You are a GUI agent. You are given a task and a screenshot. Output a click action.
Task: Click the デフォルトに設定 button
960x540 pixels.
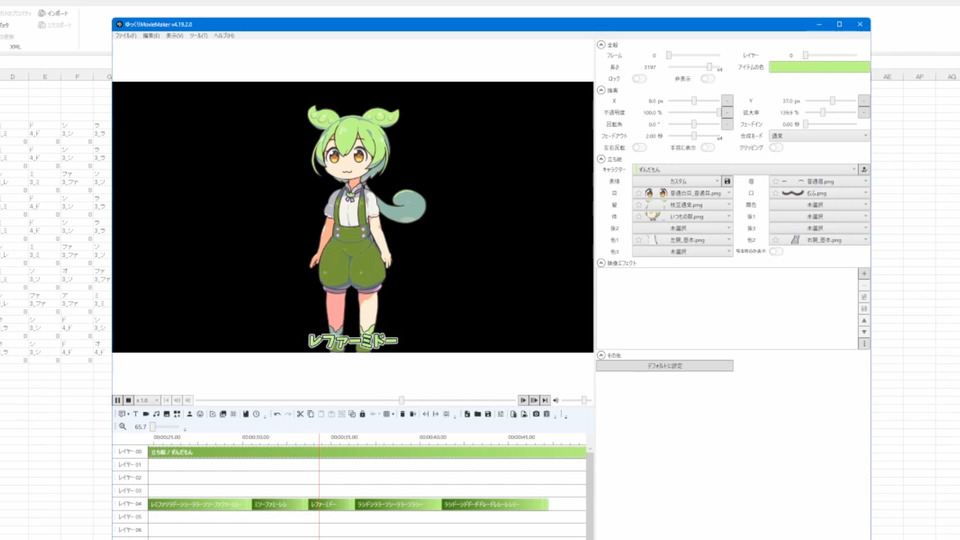(x=665, y=366)
